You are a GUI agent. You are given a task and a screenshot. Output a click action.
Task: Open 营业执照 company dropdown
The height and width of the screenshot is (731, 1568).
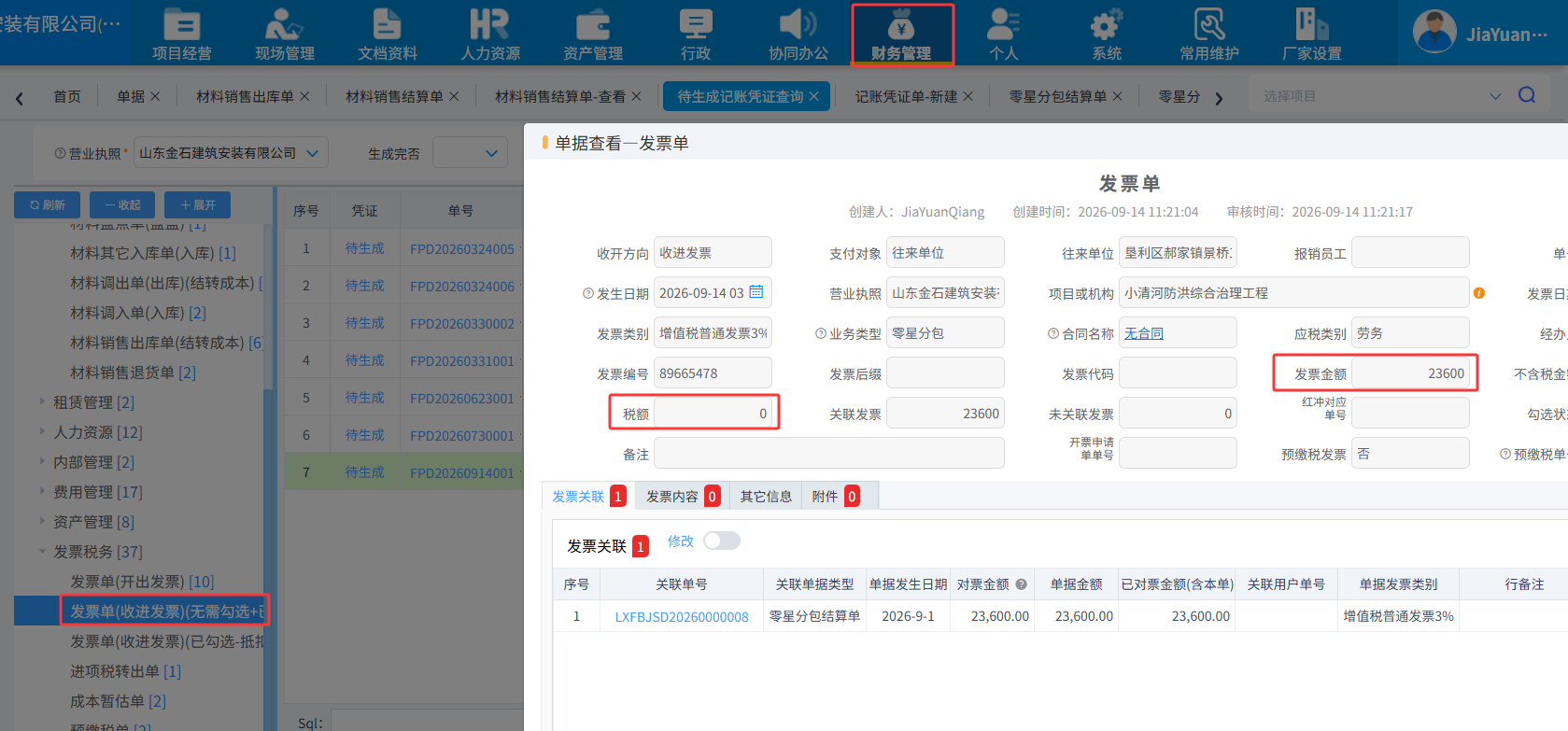[231, 152]
